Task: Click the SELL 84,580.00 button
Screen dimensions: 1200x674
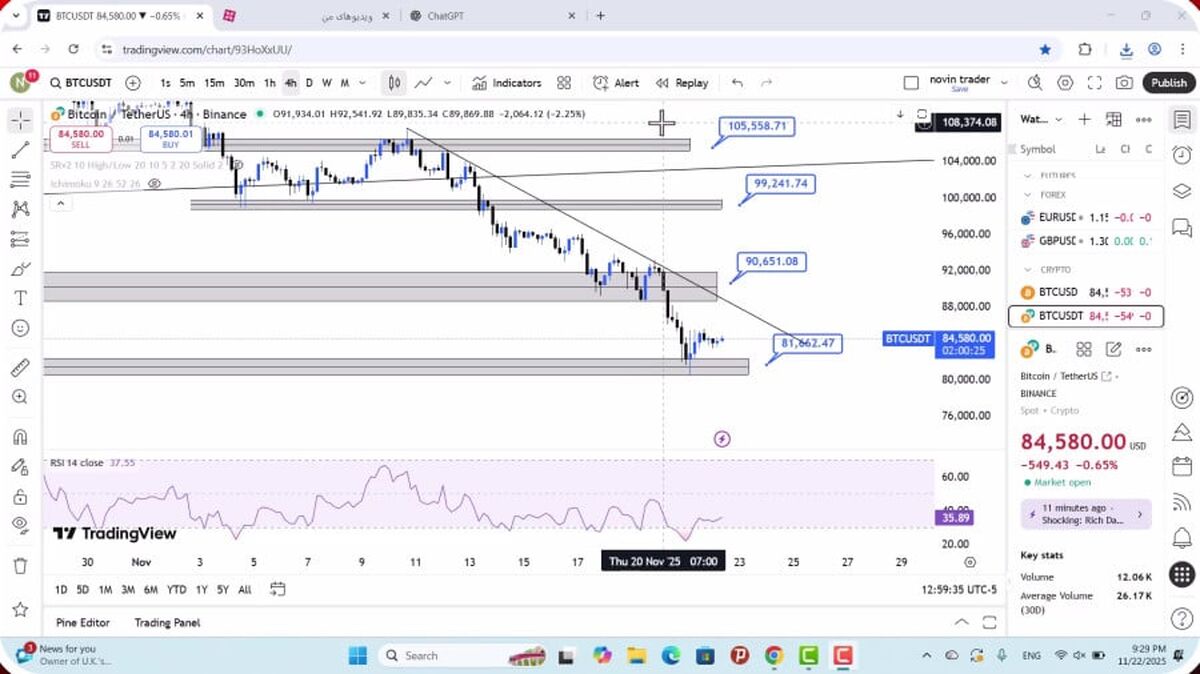Action: click(81, 139)
